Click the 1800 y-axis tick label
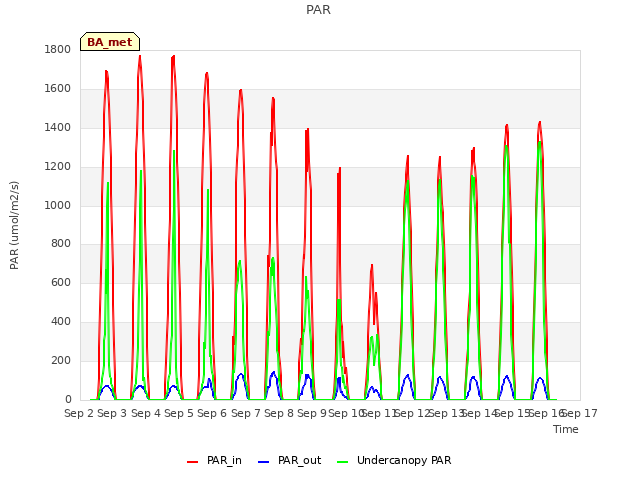The height and width of the screenshot is (480, 640). point(58,50)
